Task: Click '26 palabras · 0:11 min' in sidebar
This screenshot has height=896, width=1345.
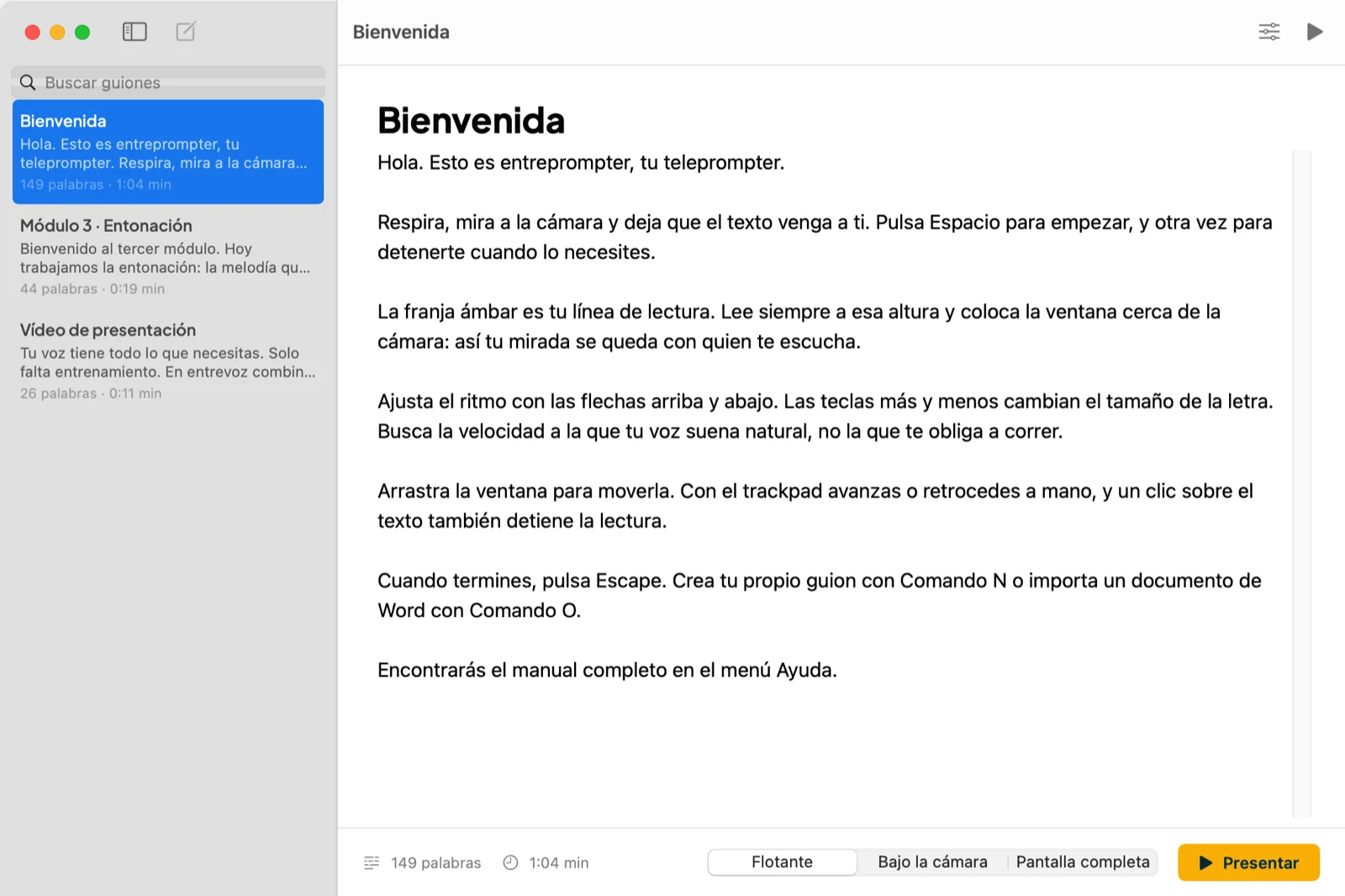Action: click(91, 393)
